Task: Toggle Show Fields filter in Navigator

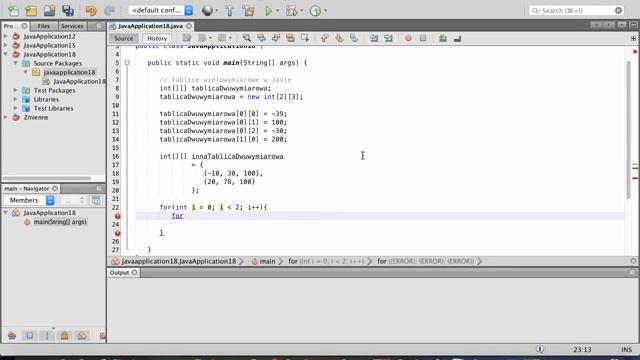Action: (29, 336)
